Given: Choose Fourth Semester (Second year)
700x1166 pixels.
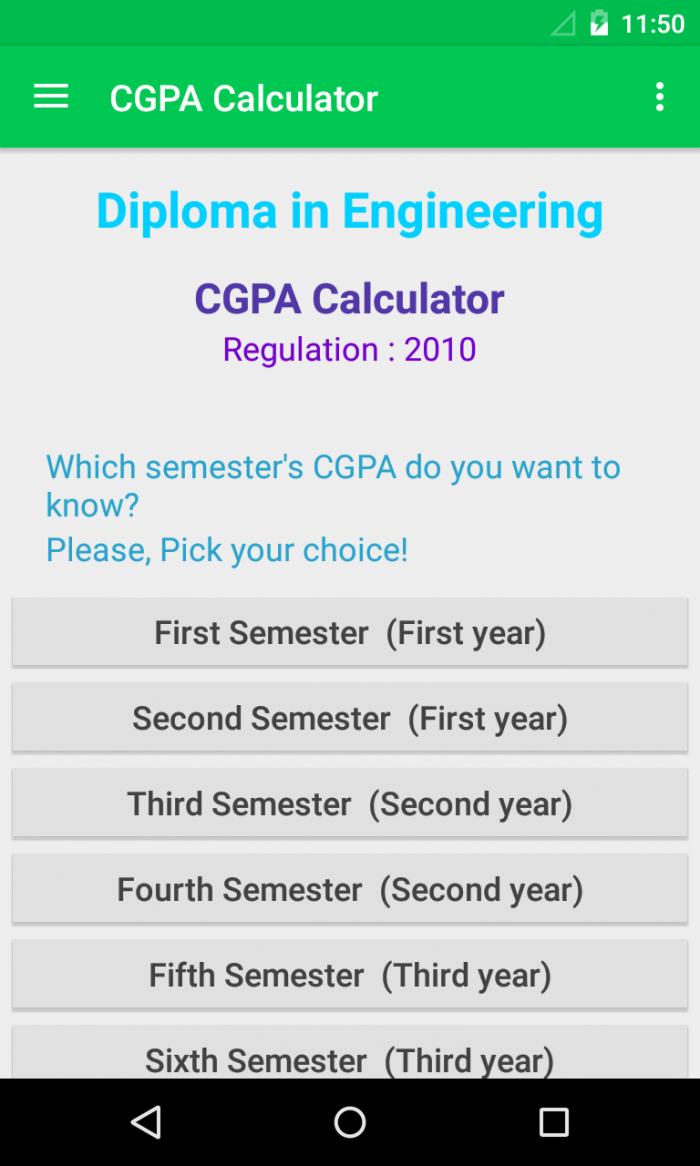Looking at the screenshot, I should (x=350, y=889).
